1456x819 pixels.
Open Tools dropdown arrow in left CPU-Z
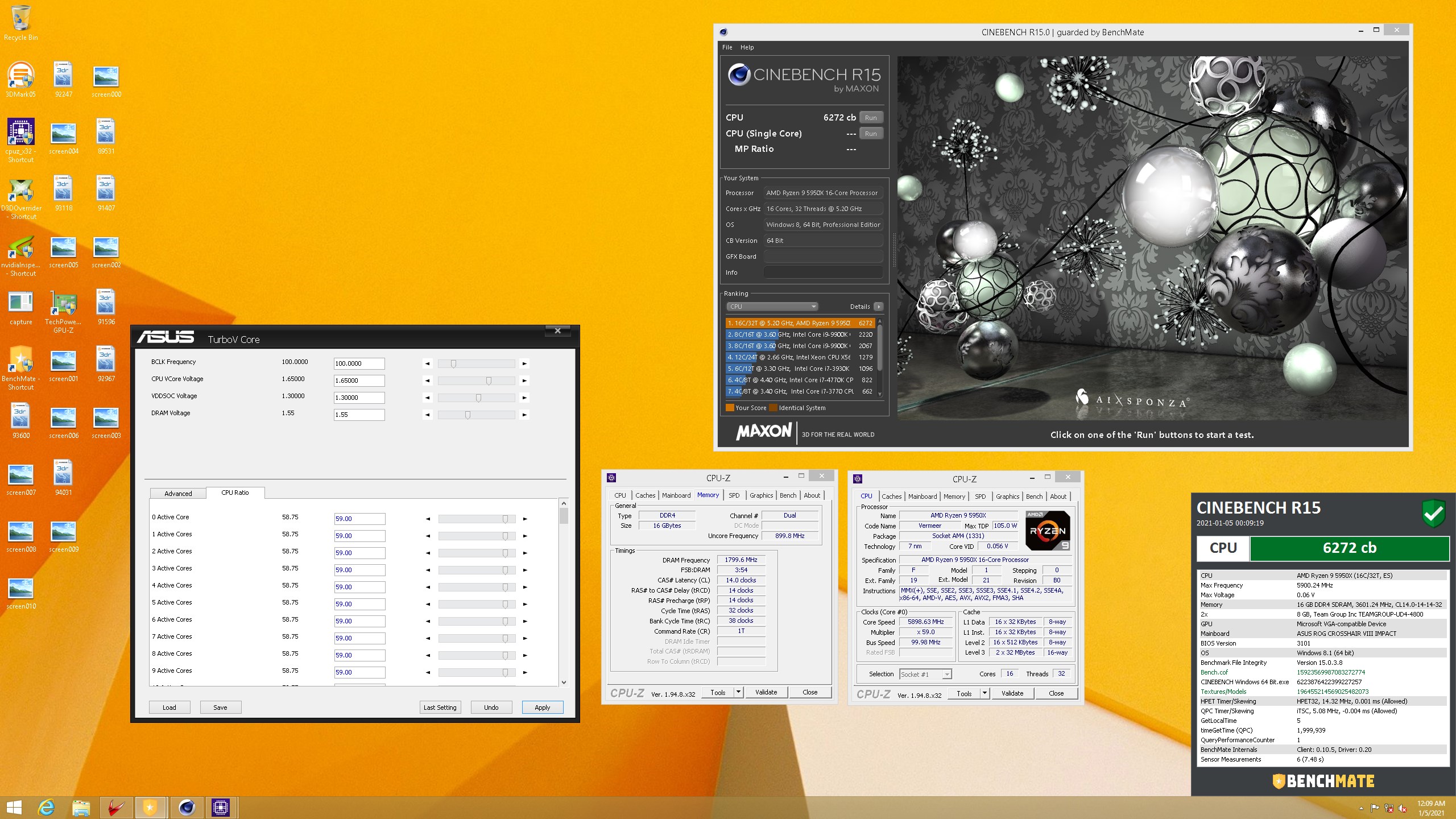738,692
